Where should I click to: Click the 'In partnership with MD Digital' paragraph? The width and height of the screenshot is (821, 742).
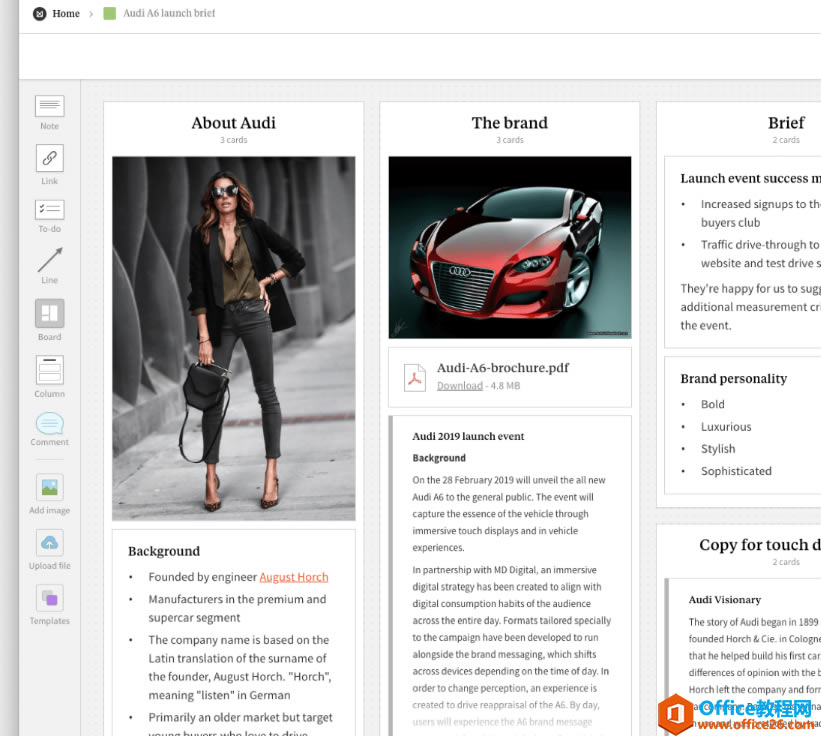512,646
